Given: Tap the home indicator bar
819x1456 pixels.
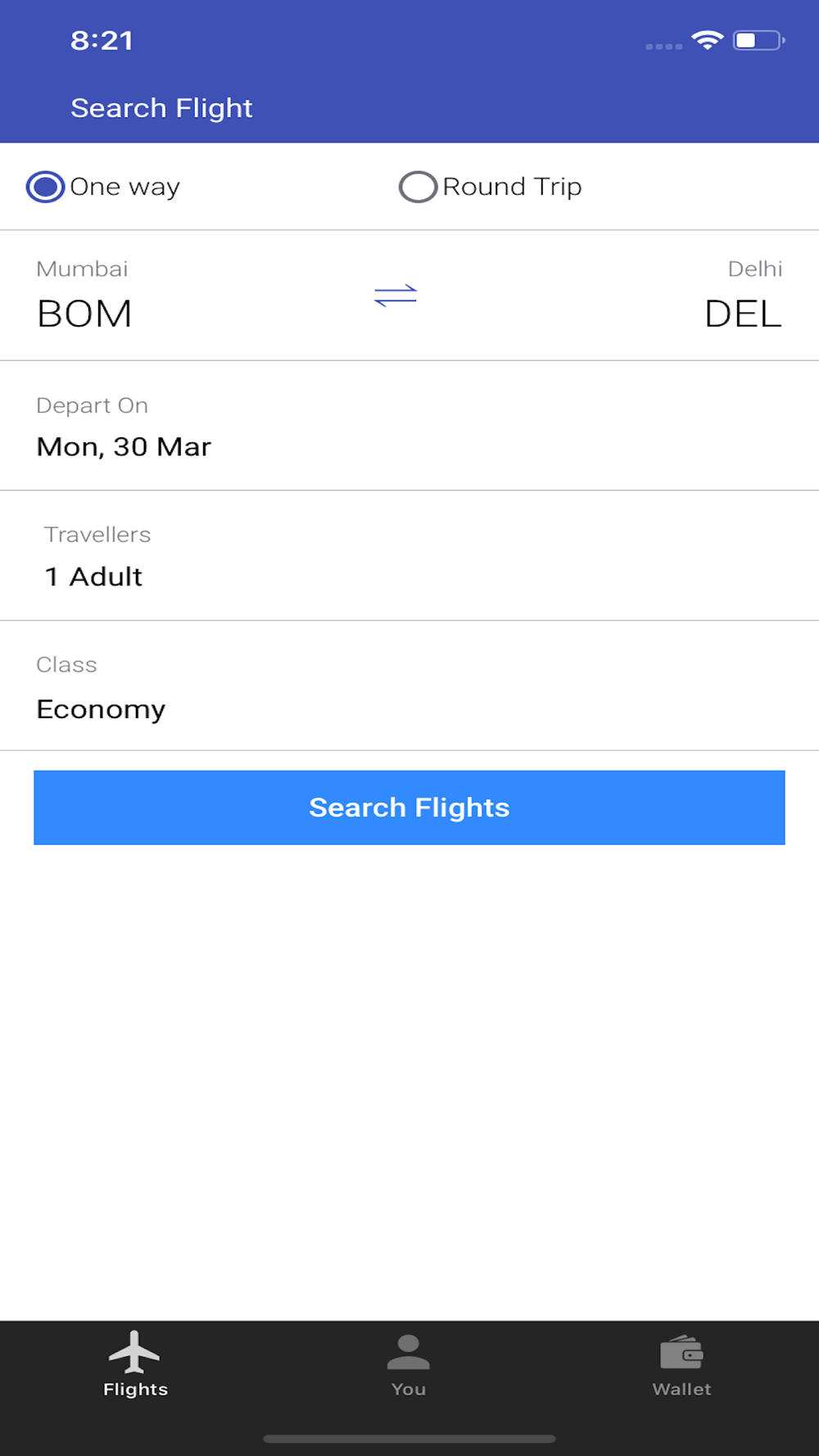Looking at the screenshot, I should coord(409,1439).
